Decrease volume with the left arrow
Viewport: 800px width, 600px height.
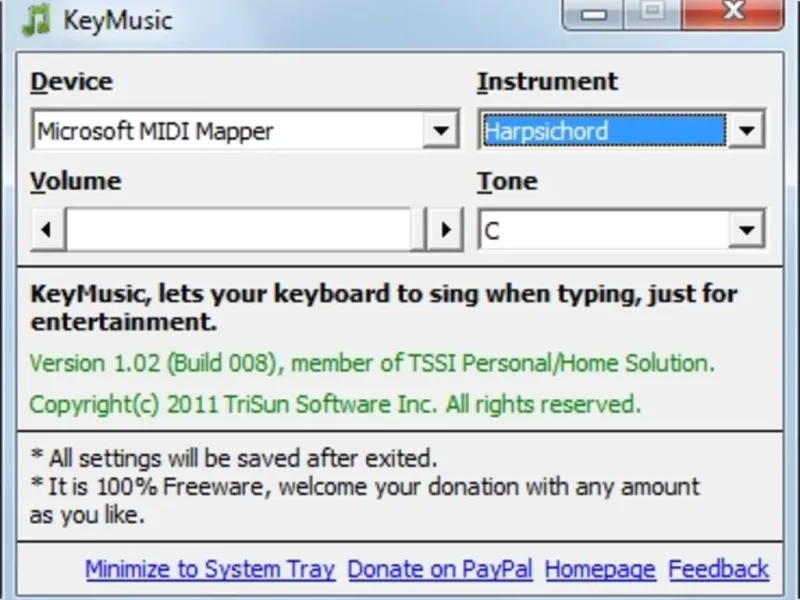point(47,230)
